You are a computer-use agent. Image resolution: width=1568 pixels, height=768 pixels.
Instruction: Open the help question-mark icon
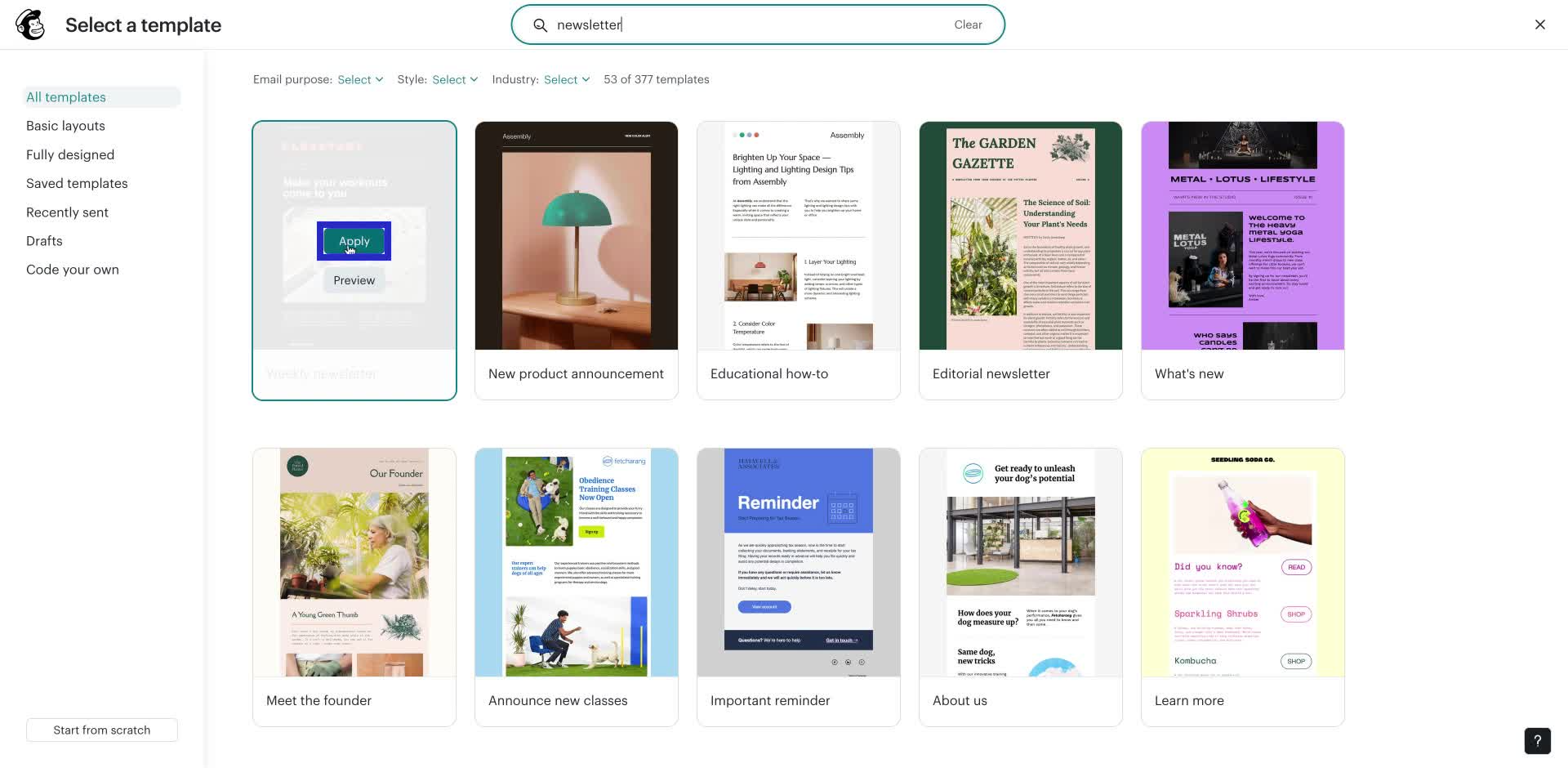click(1538, 741)
